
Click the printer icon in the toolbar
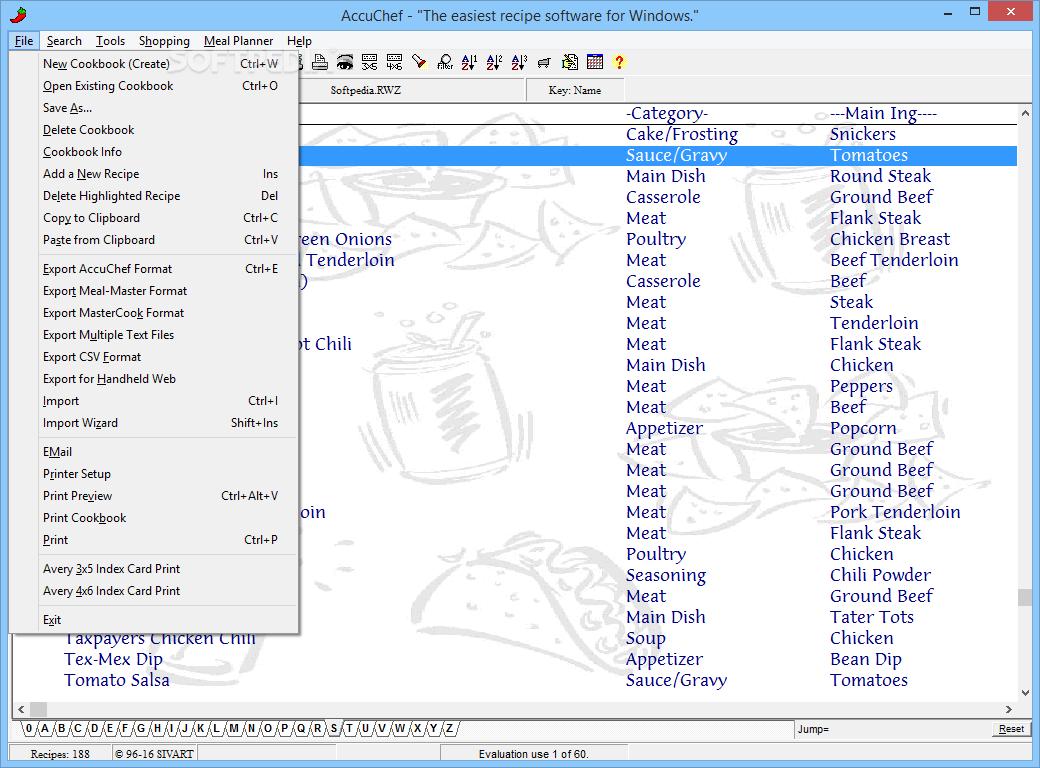(320, 62)
